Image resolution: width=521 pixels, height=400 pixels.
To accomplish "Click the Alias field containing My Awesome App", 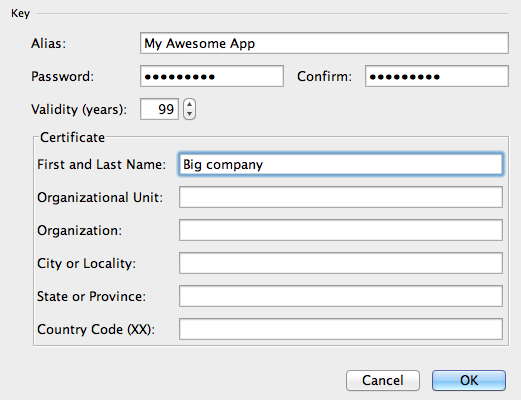I will coord(324,43).
